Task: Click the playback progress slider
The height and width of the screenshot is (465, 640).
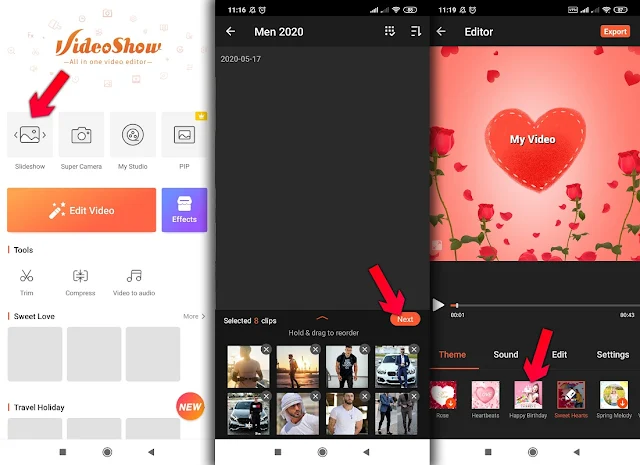Action: 545,305
